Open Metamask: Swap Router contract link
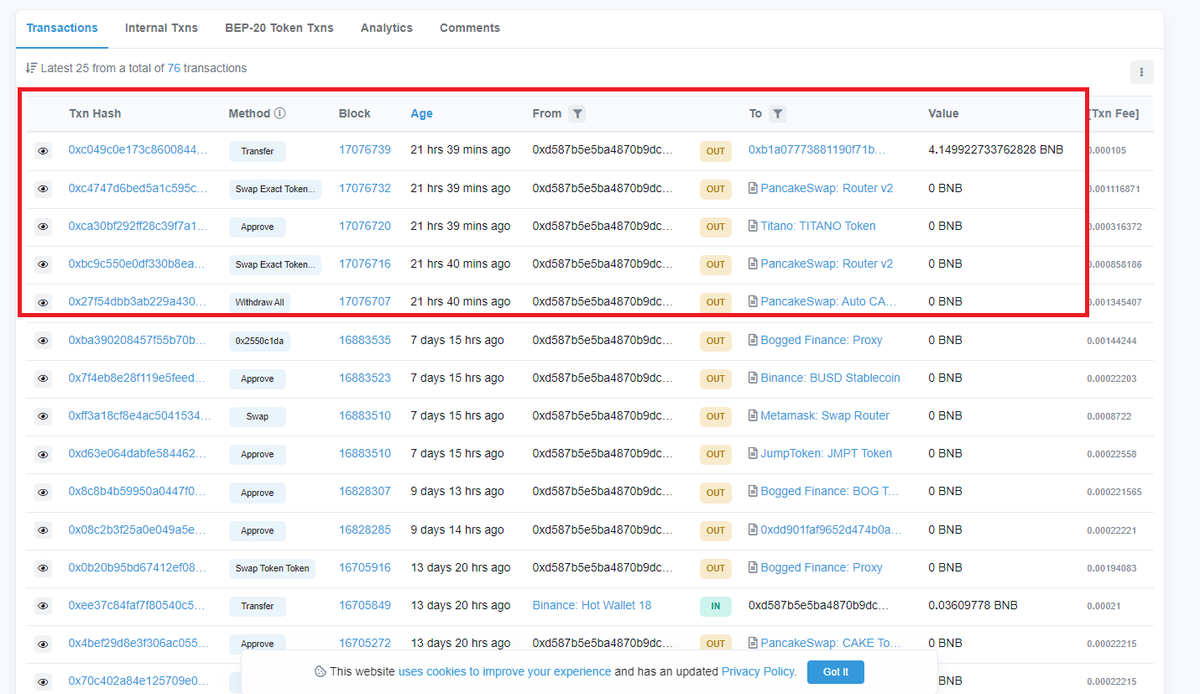Screen dimensions: 1200x694 pos(825,416)
